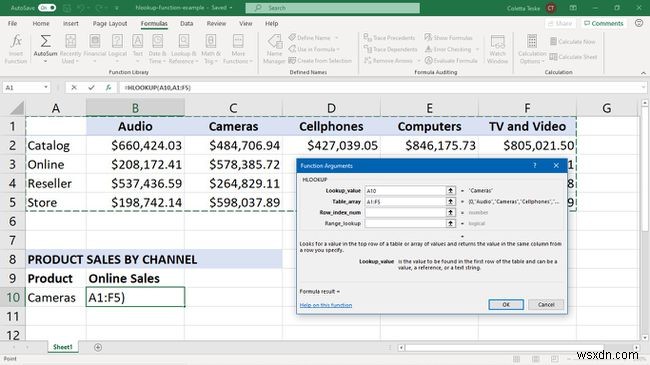Open Logical functions library

[117, 49]
